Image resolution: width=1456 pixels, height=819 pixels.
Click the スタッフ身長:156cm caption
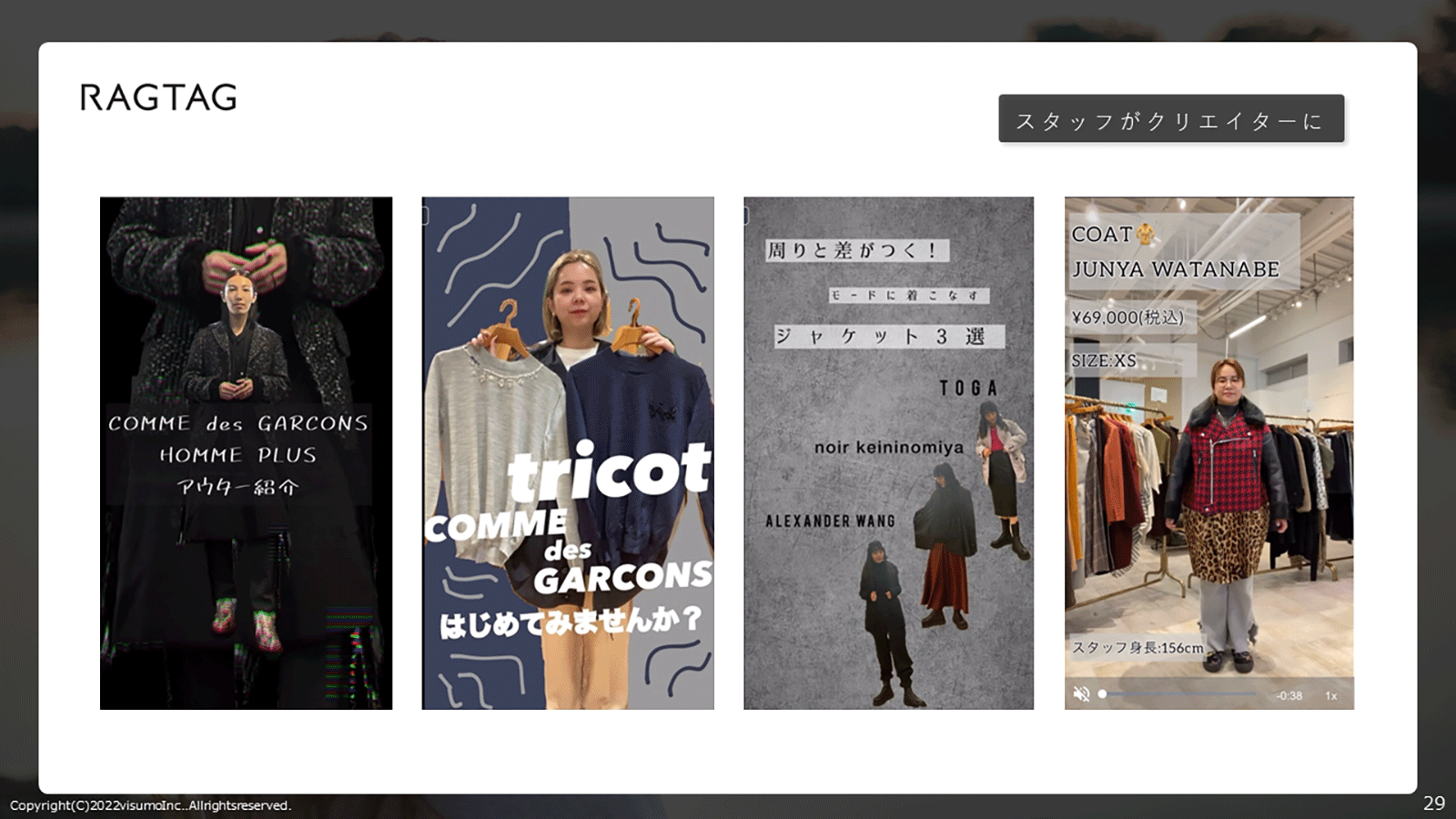[1137, 648]
